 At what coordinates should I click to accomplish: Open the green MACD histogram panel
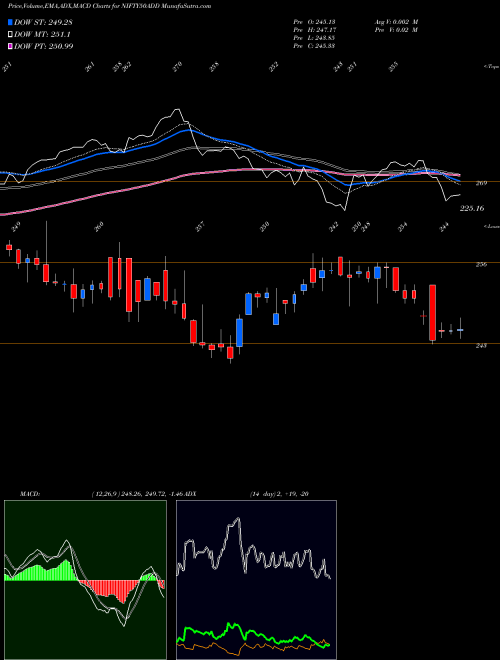coord(85,580)
